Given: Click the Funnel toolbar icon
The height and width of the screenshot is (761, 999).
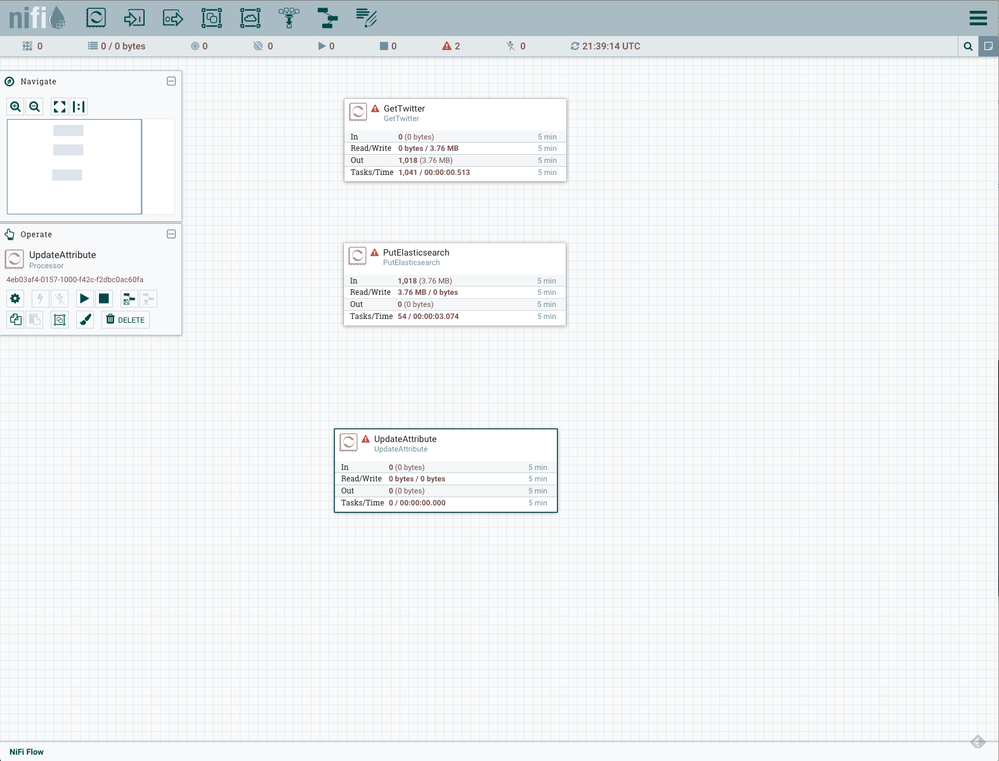Looking at the screenshot, I should tap(289, 17).
